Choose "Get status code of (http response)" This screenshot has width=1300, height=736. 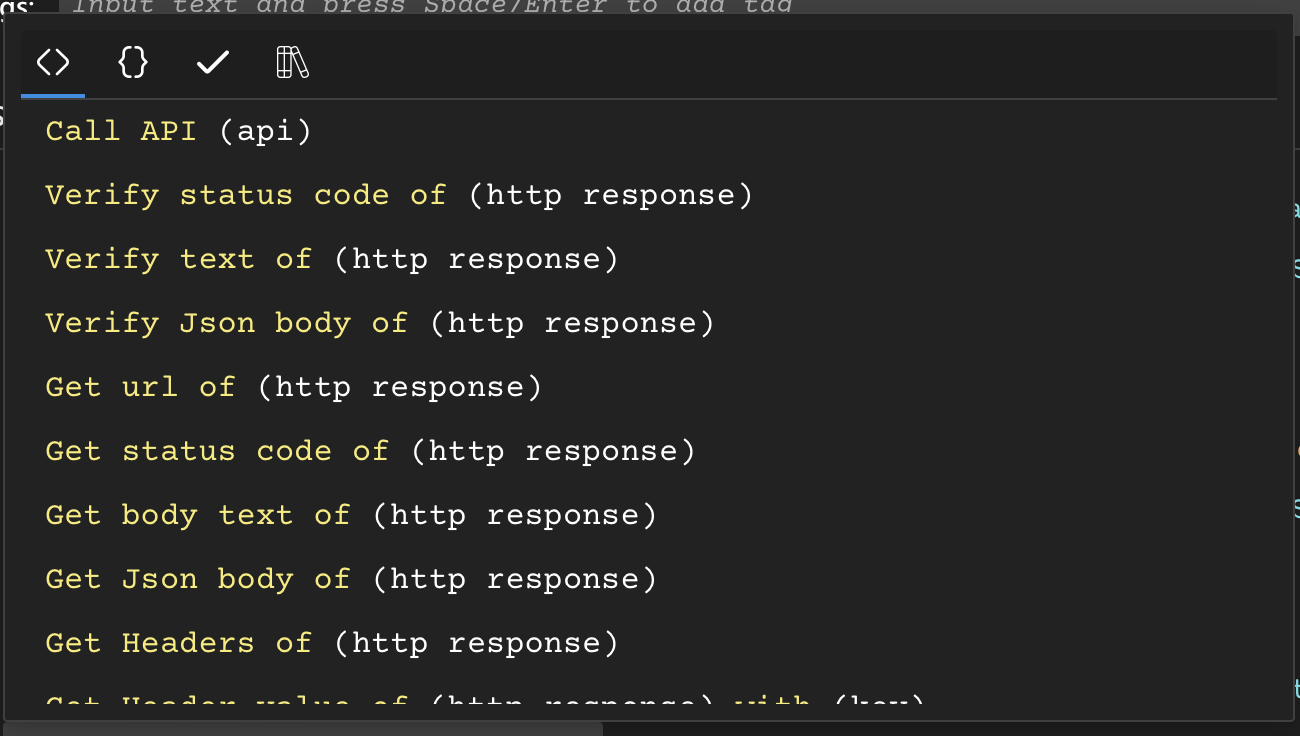(370, 451)
